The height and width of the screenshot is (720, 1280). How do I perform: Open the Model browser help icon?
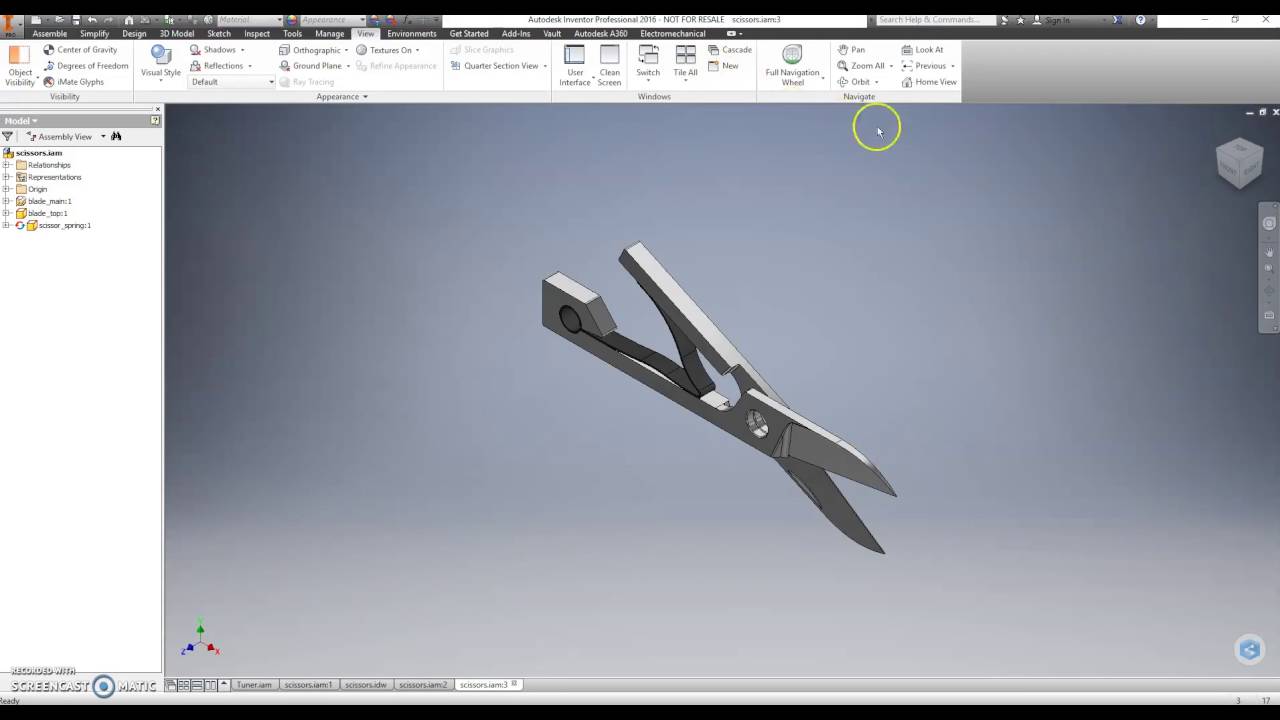coord(155,121)
